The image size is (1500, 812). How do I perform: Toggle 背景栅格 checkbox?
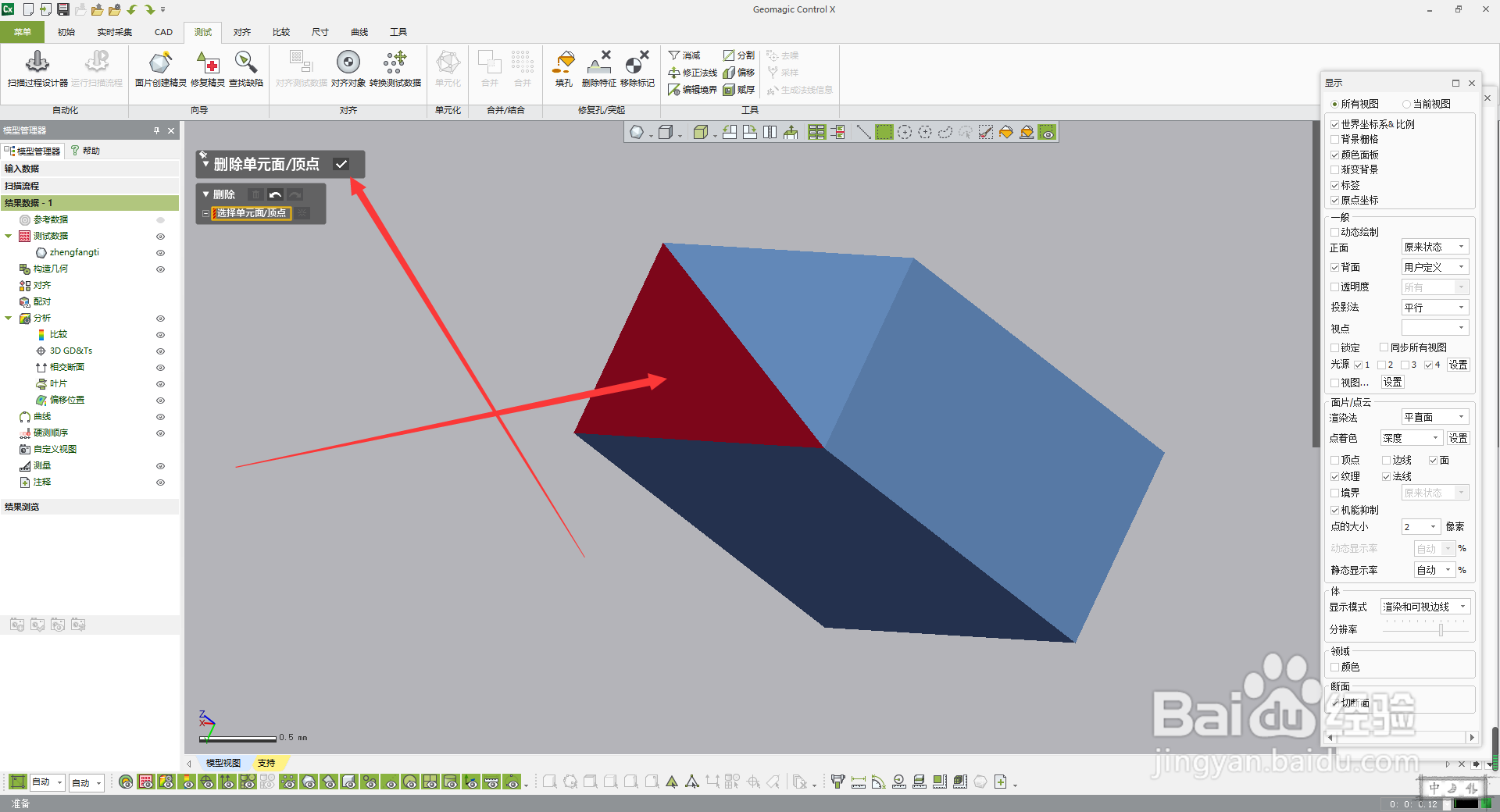(x=1335, y=139)
